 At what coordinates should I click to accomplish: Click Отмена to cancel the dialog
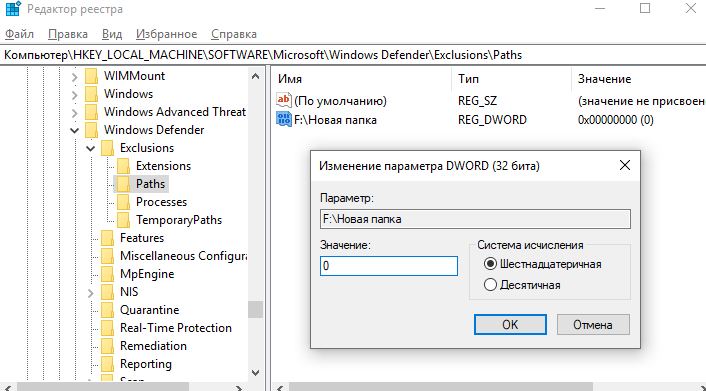click(x=593, y=325)
